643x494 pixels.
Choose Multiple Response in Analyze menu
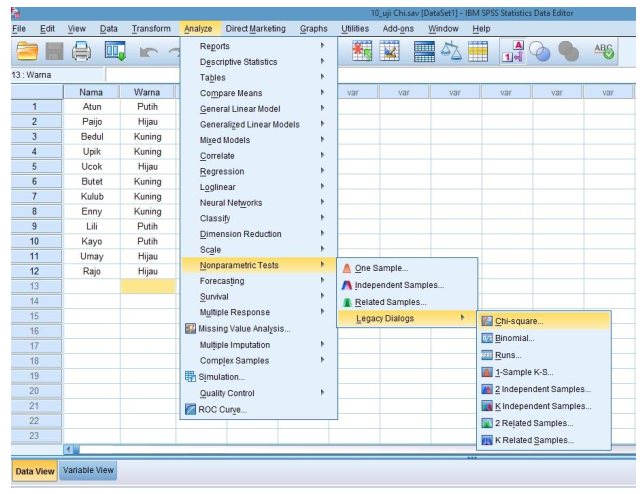click(x=259, y=312)
